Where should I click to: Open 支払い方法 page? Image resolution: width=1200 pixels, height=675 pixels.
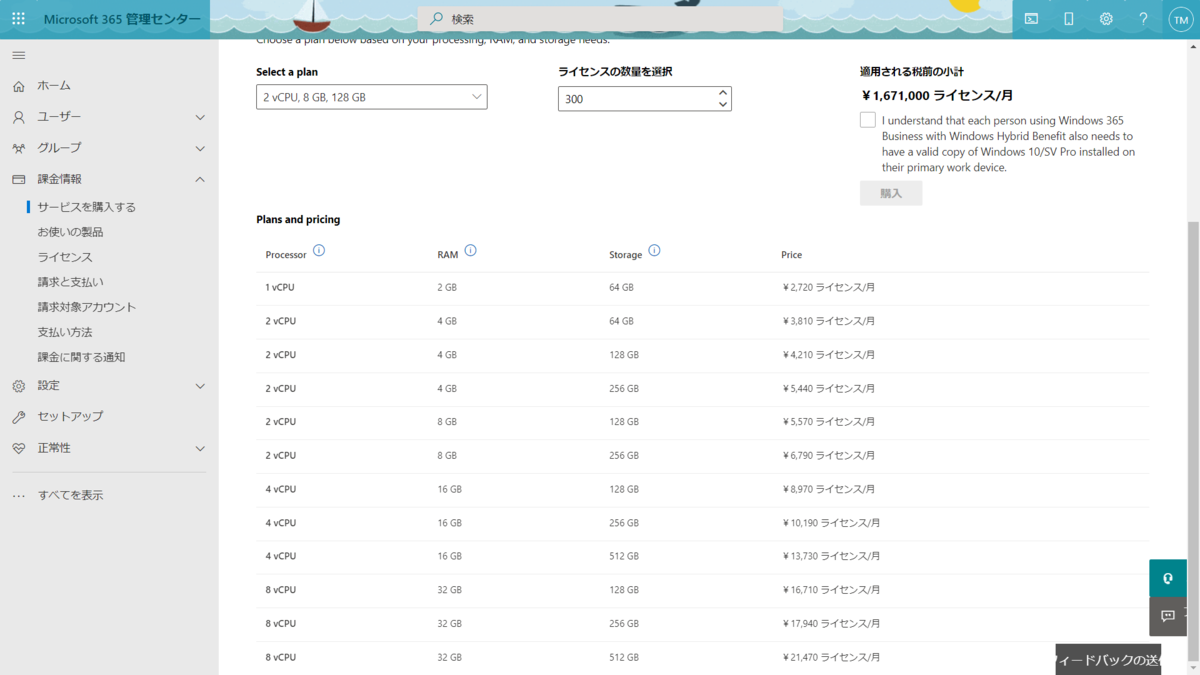(x=65, y=332)
